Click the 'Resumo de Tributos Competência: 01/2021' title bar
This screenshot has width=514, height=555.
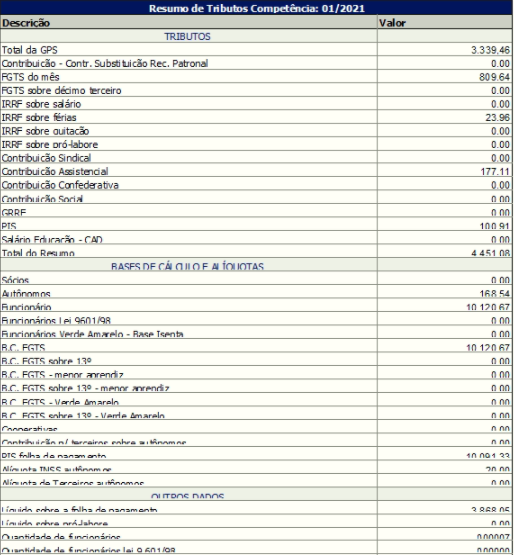click(257, 8)
